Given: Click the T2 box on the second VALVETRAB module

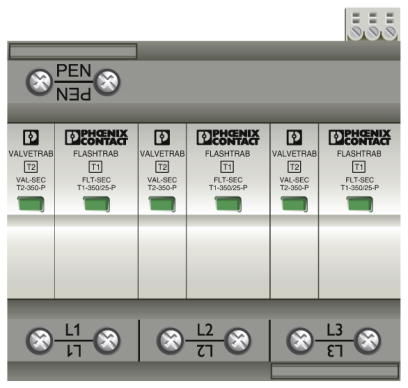Looking at the screenshot, I should tap(162, 167).
